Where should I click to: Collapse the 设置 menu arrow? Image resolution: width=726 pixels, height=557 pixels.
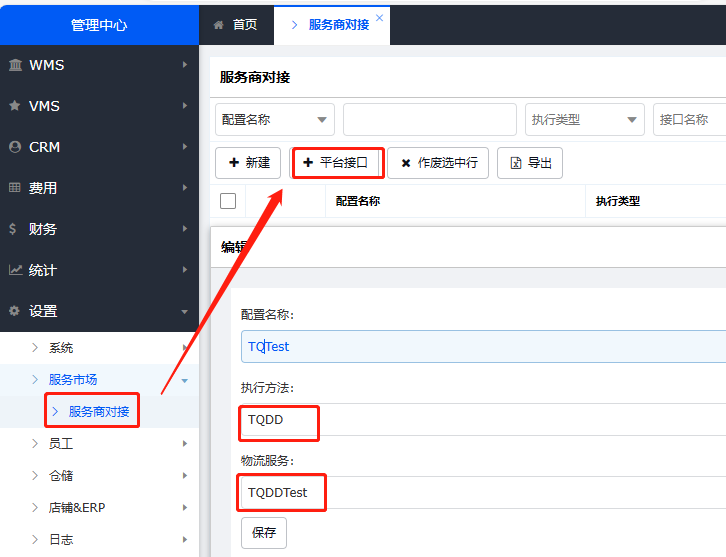pyautogui.click(x=185, y=312)
